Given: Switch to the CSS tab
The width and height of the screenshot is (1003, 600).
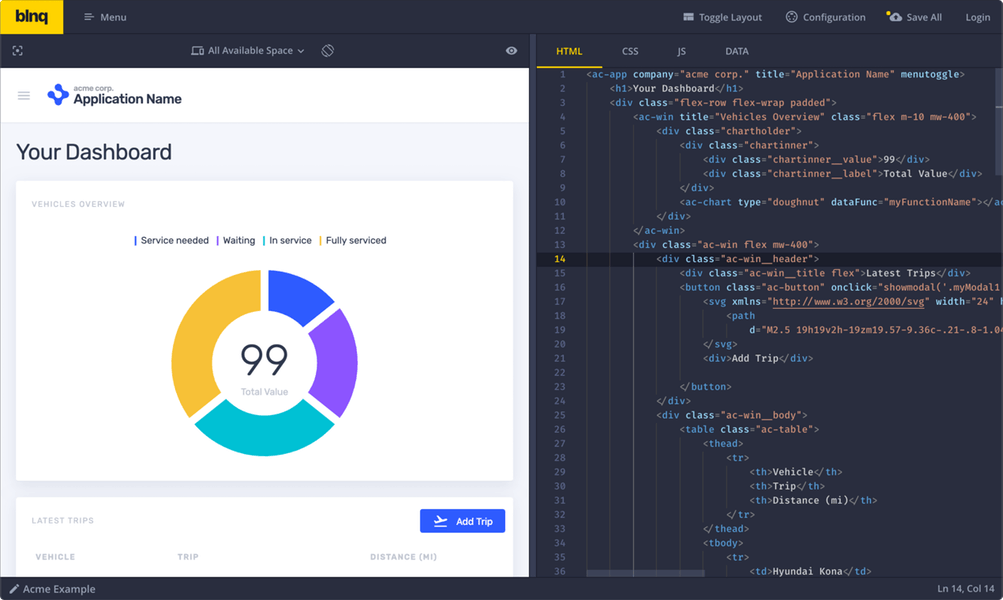Looking at the screenshot, I should (630, 51).
